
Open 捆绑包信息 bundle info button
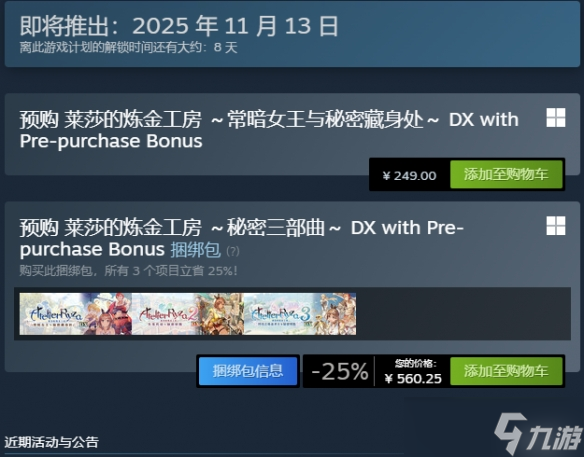tap(248, 371)
